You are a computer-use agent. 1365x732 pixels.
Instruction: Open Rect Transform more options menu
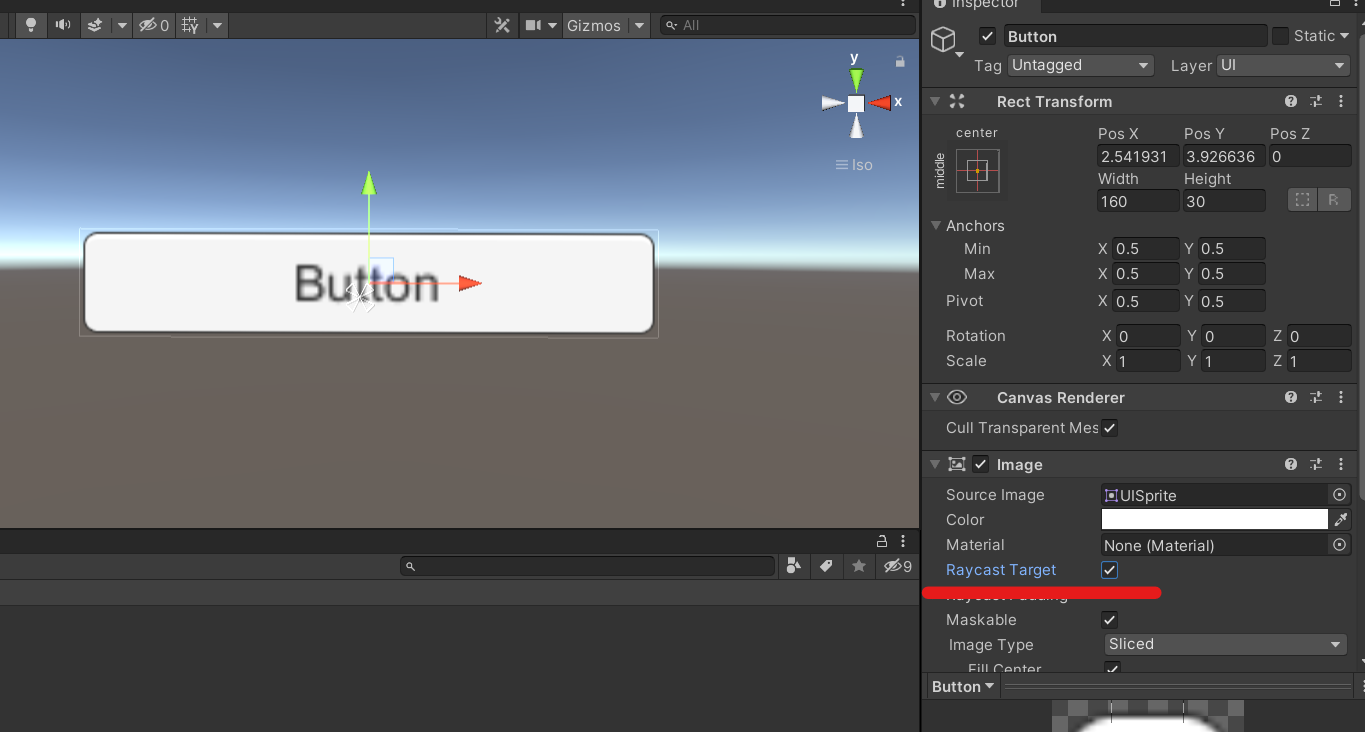pyautogui.click(x=1341, y=101)
